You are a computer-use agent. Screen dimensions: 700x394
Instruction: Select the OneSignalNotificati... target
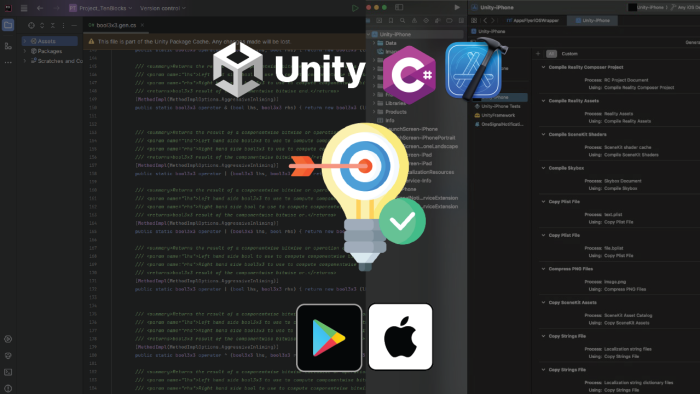[499, 124]
